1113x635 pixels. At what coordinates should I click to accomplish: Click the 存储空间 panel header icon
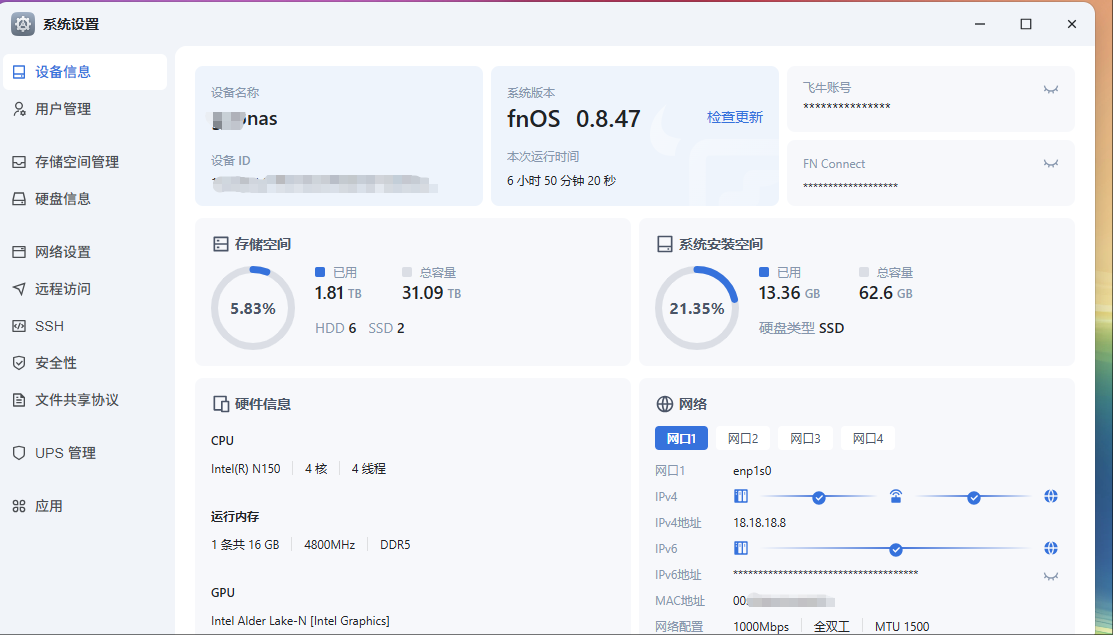(221, 244)
